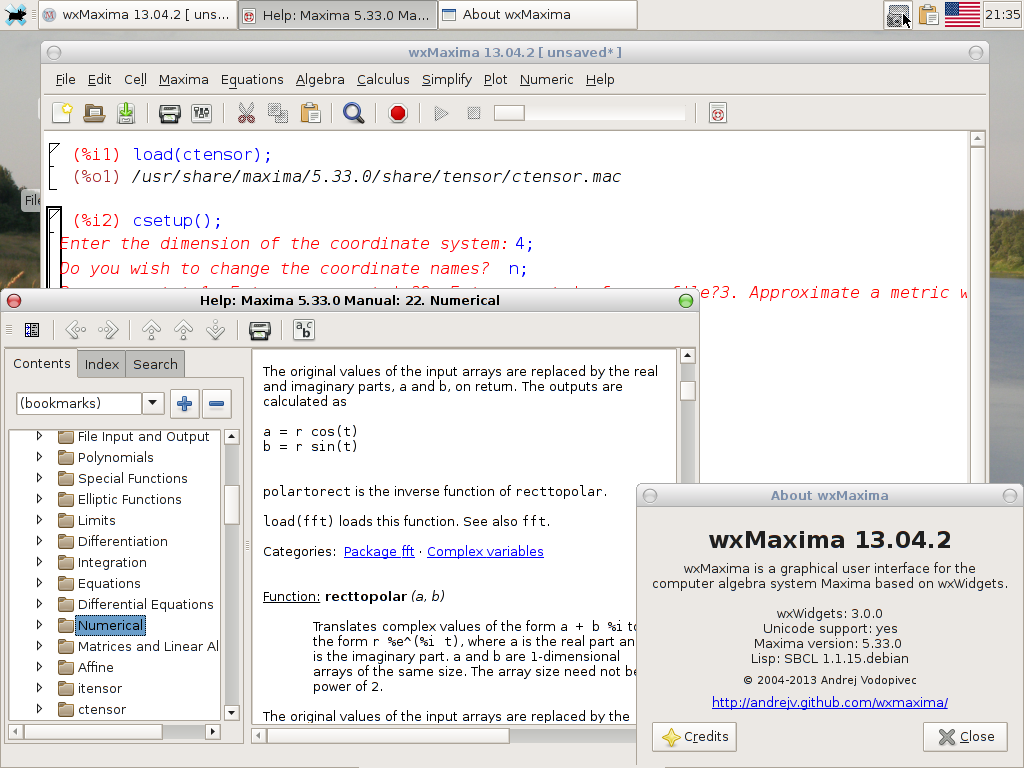Switch to the Index tab

coord(102,364)
